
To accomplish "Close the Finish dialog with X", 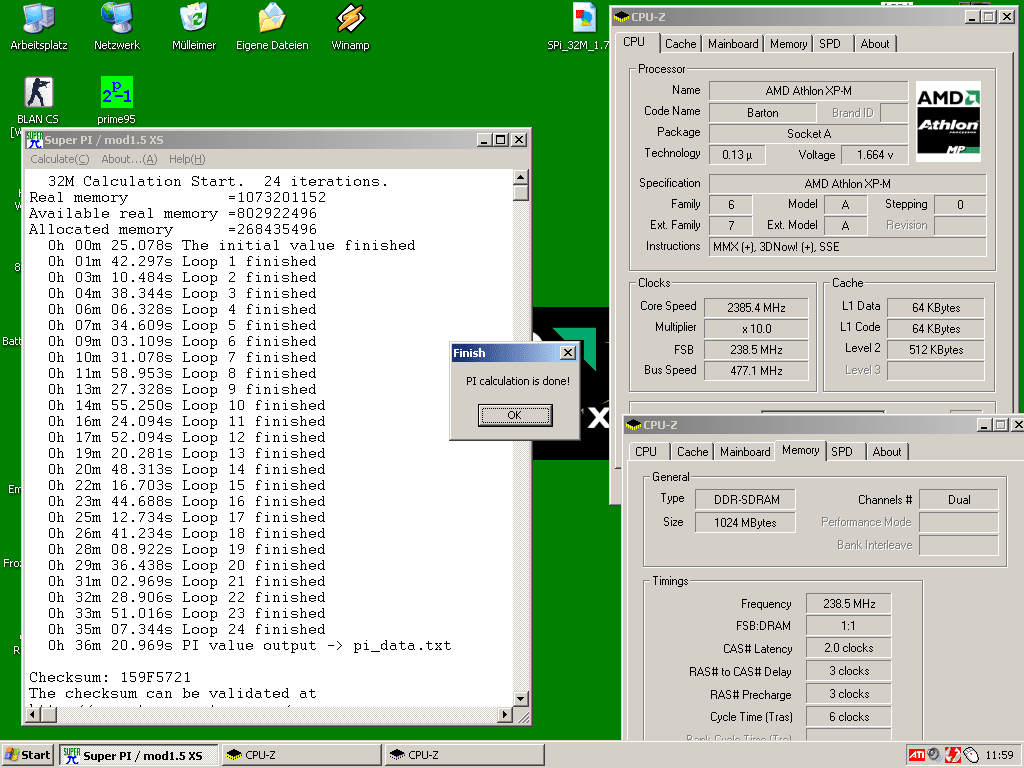I will click(568, 353).
